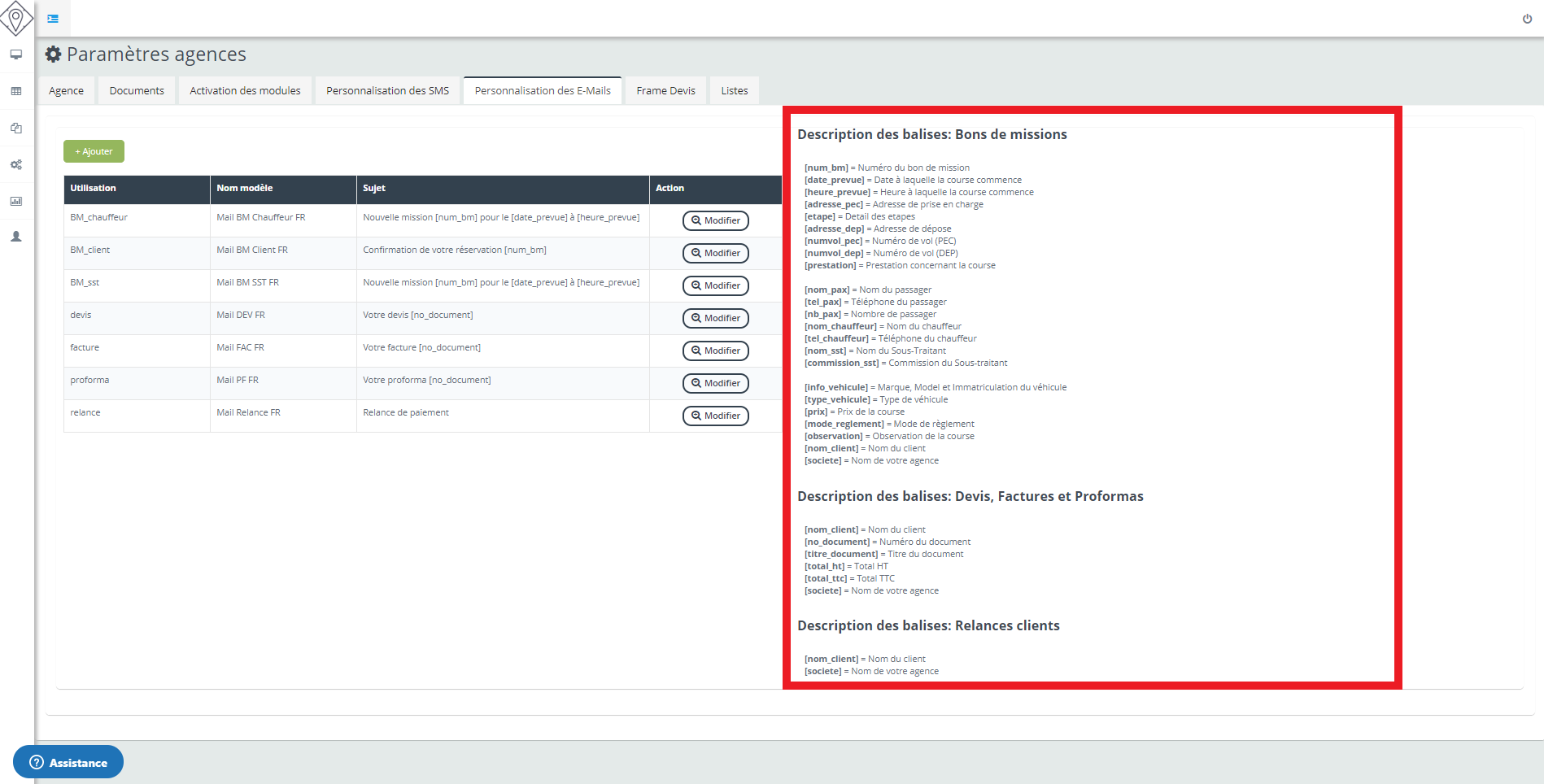
Task: Open the Assistance help button
Action: click(x=68, y=762)
